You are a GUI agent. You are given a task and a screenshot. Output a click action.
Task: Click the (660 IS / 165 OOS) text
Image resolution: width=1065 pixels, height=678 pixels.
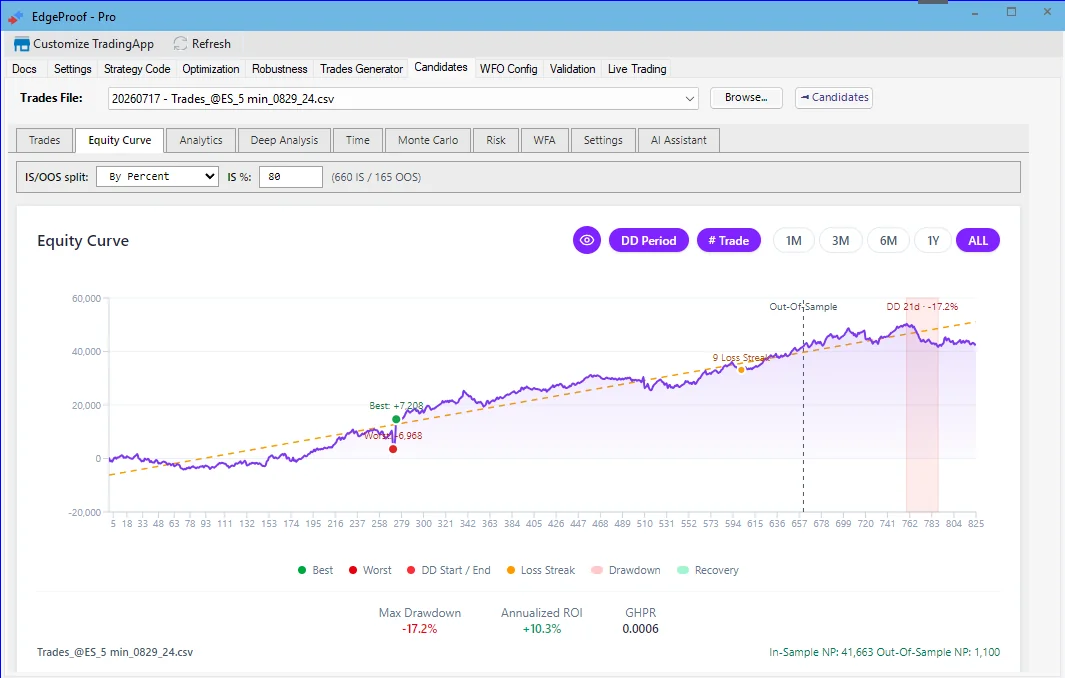coord(376,177)
